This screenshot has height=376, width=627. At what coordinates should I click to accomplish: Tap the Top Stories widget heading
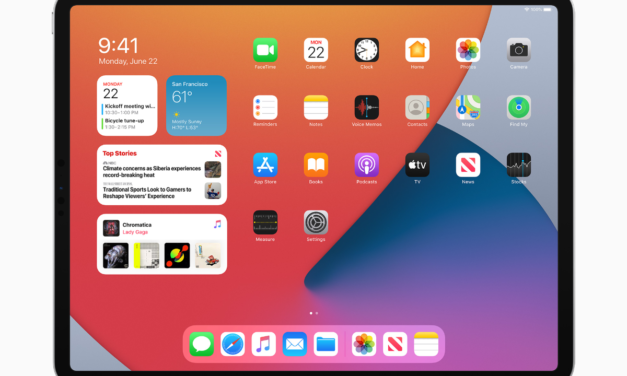click(120, 153)
